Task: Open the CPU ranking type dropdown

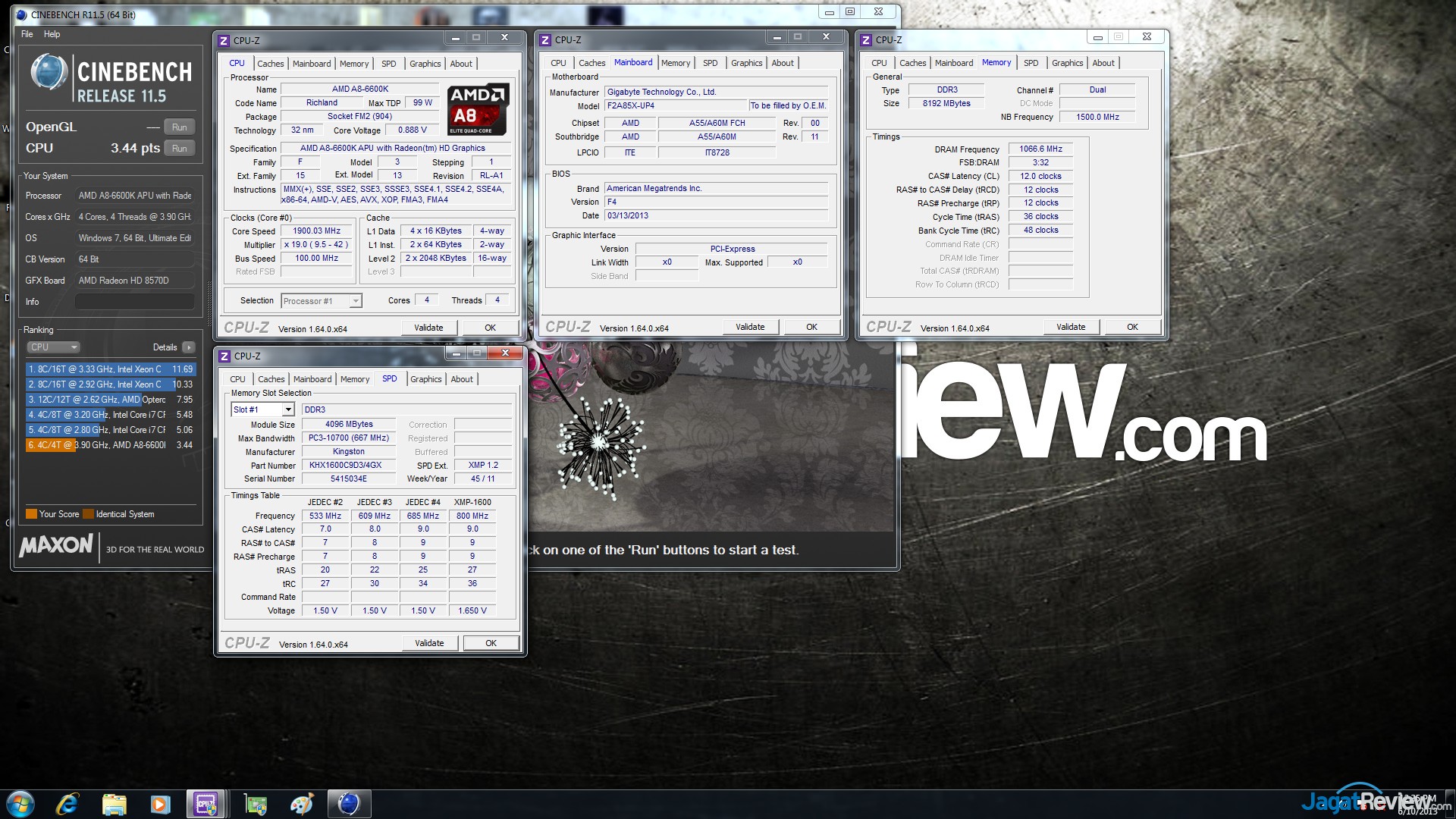Action: [53, 347]
